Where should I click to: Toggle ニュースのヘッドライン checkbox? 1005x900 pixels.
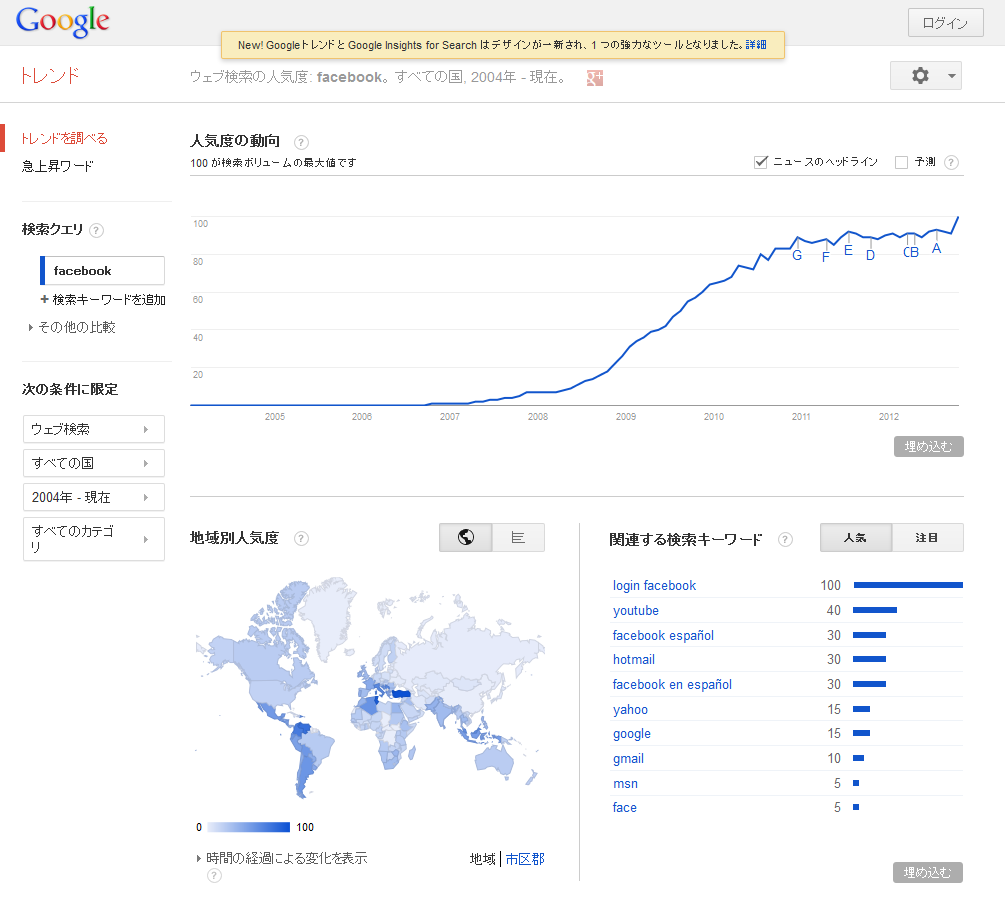pyautogui.click(x=761, y=162)
